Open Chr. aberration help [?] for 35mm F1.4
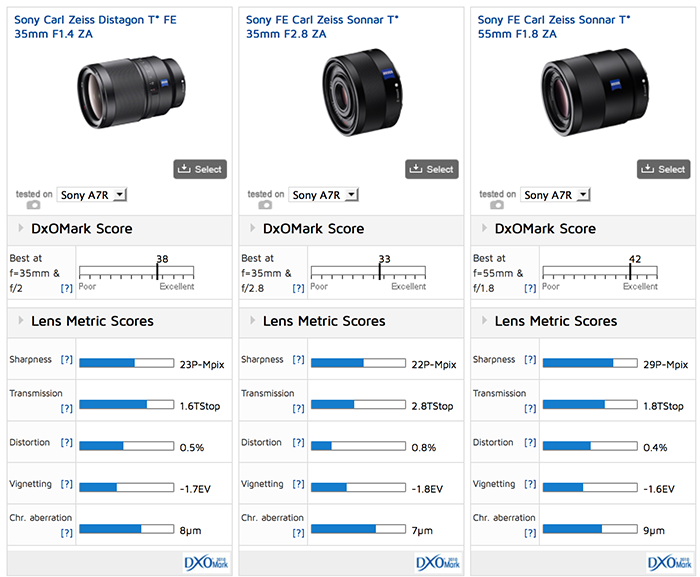The width and height of the screenshot is (700, 577). [67, 533]
